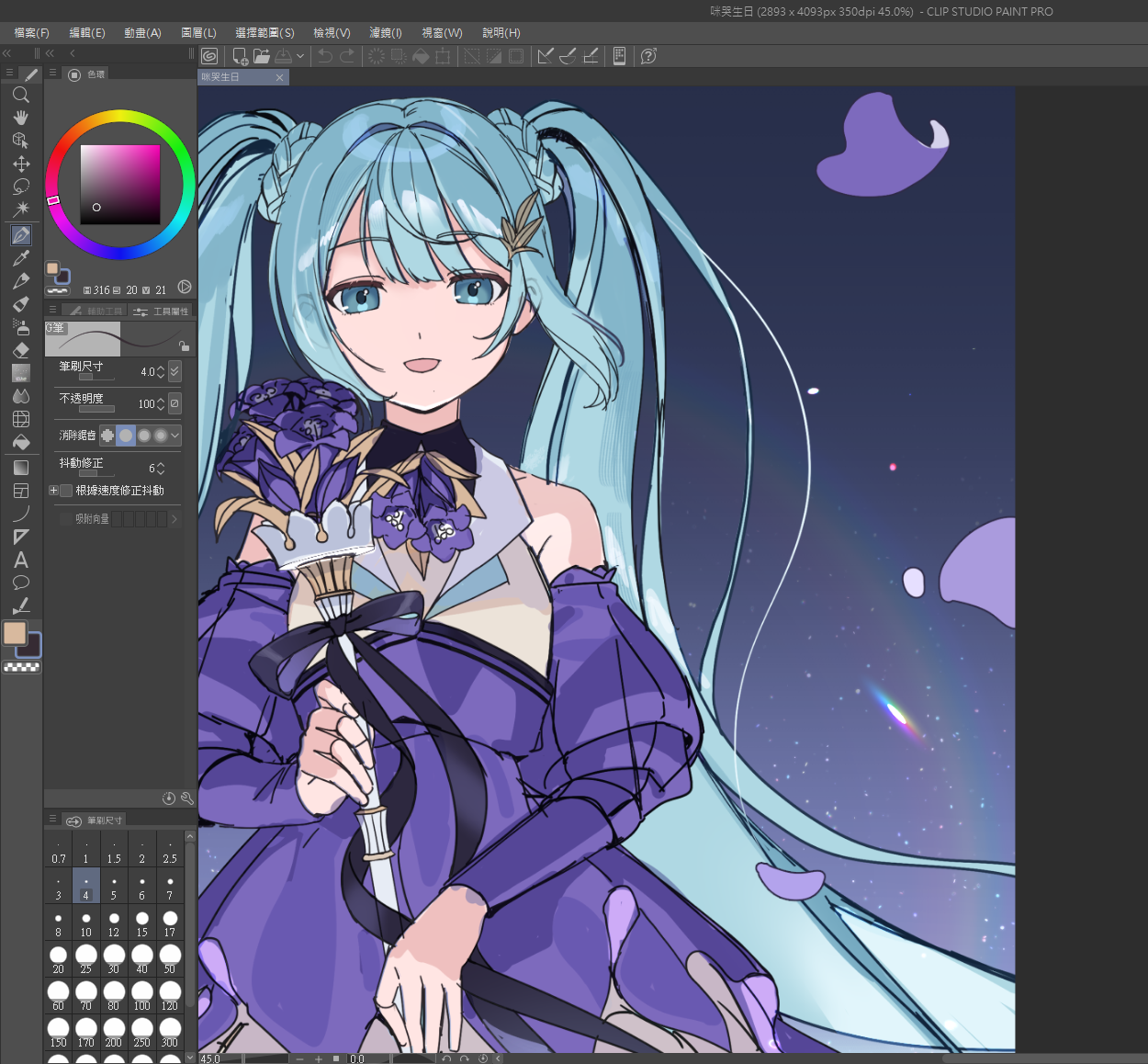
Task: Select weak anti-aliasing (highlighted option)
Action: click(x=126, y=435)
